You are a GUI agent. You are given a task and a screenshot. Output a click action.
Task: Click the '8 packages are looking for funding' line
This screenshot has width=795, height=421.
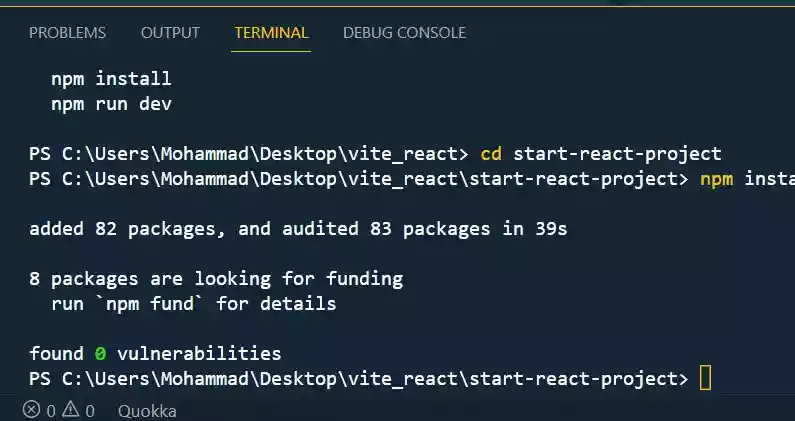coord(216,279)
